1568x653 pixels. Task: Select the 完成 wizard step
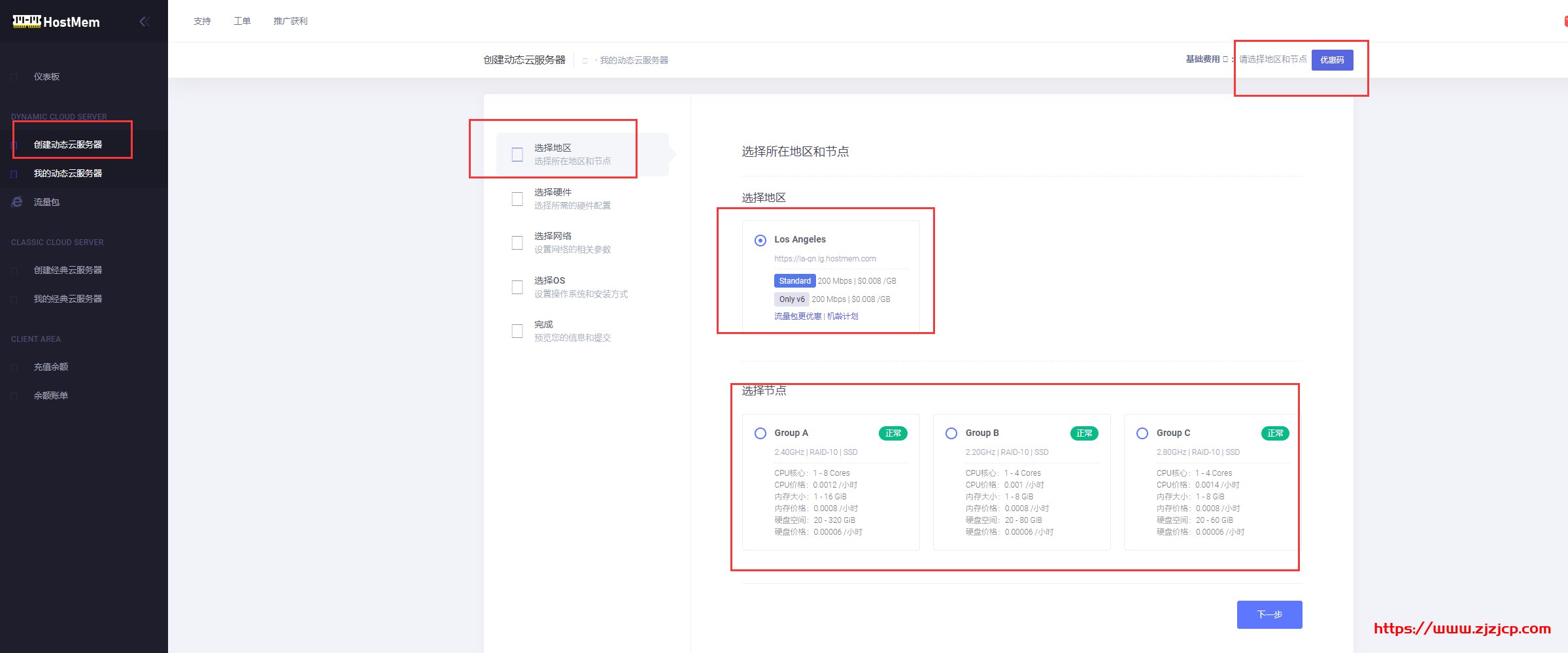pyautogui.click(x=583, y=331)
